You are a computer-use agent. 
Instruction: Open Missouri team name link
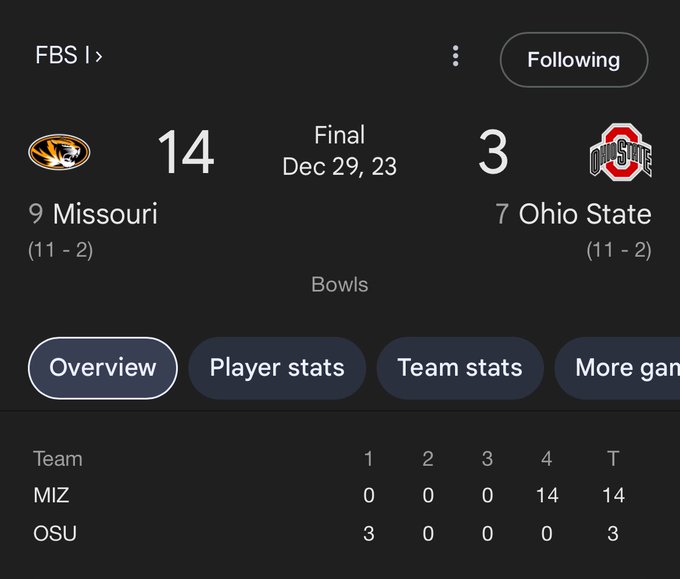pyautogui.click(x=105, y=214)
